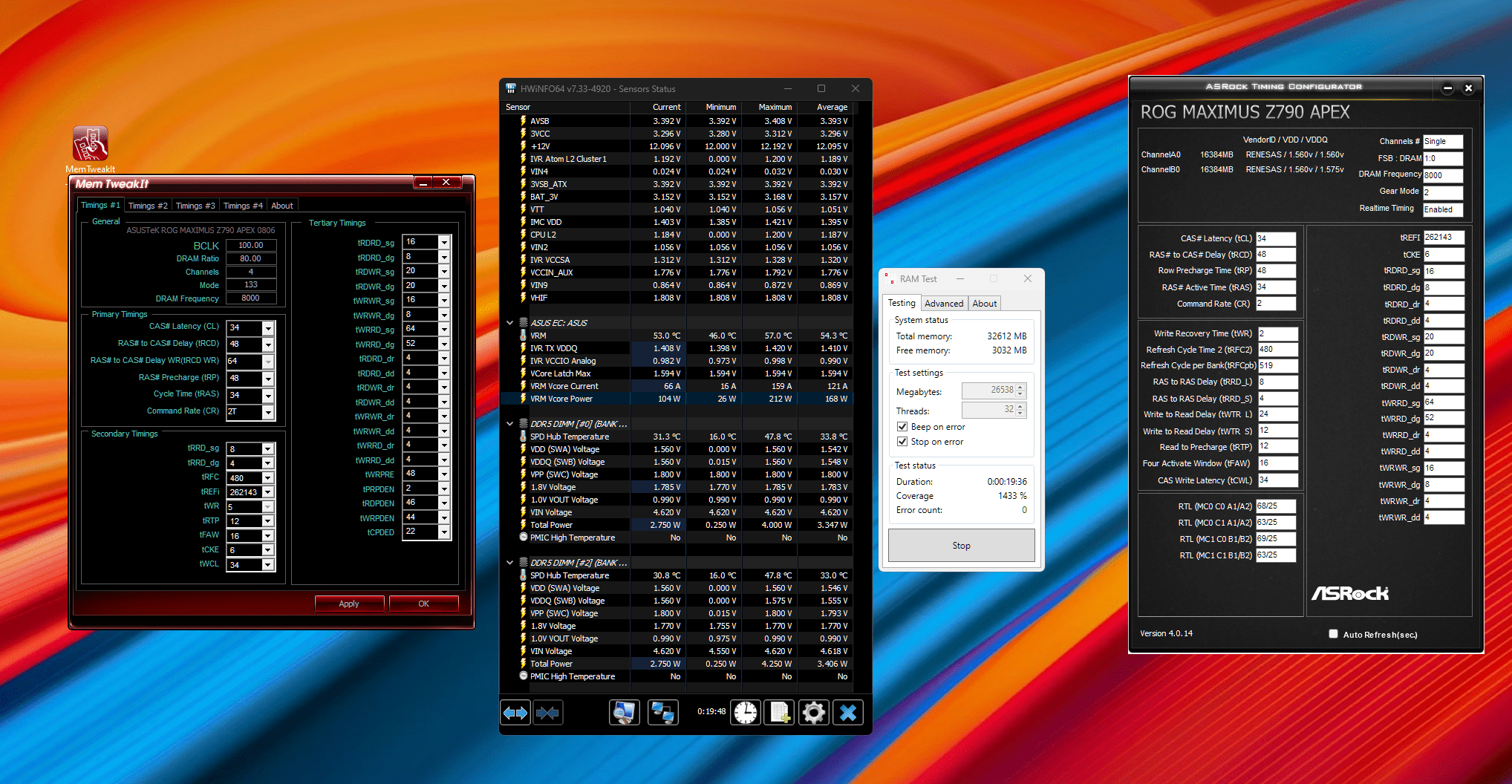
Task: Click the PMIC High Temperature status icon for DIMM #2
Action: coord(524,676)
